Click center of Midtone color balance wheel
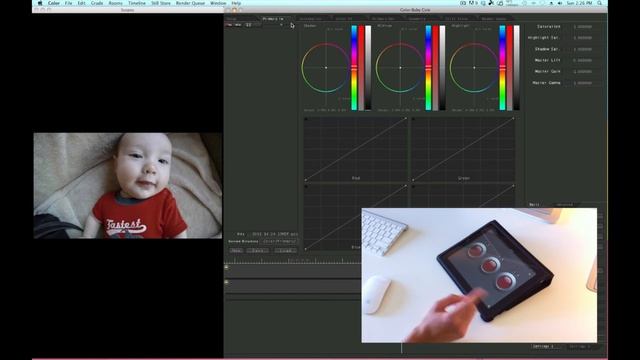640x360 pixels. [400, 67]
